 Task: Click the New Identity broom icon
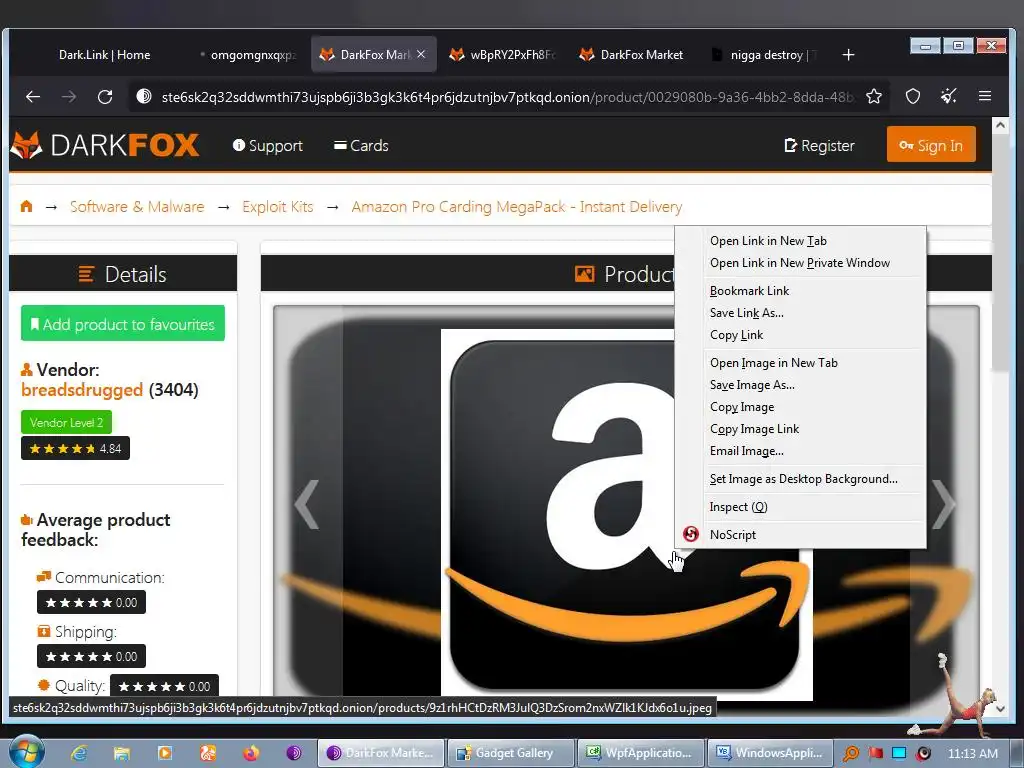[x=949, y=97]
